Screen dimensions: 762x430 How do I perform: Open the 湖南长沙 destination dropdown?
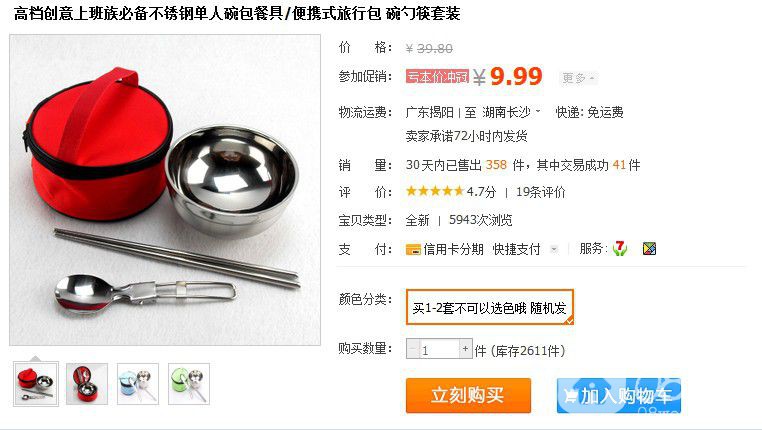pyautogui.click(x=511, y=113)
